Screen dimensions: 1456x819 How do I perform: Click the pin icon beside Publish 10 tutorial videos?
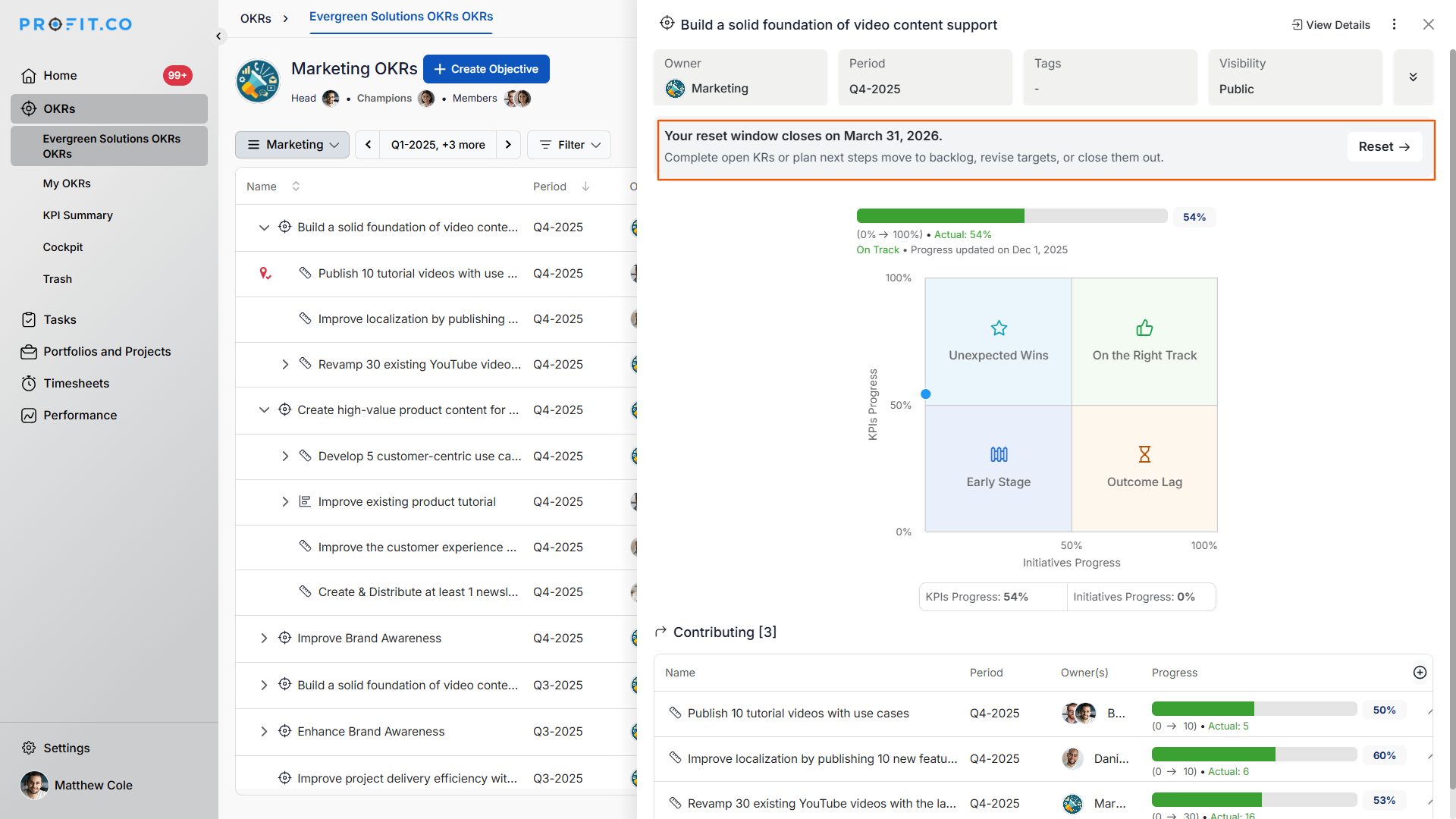point(265,274)
